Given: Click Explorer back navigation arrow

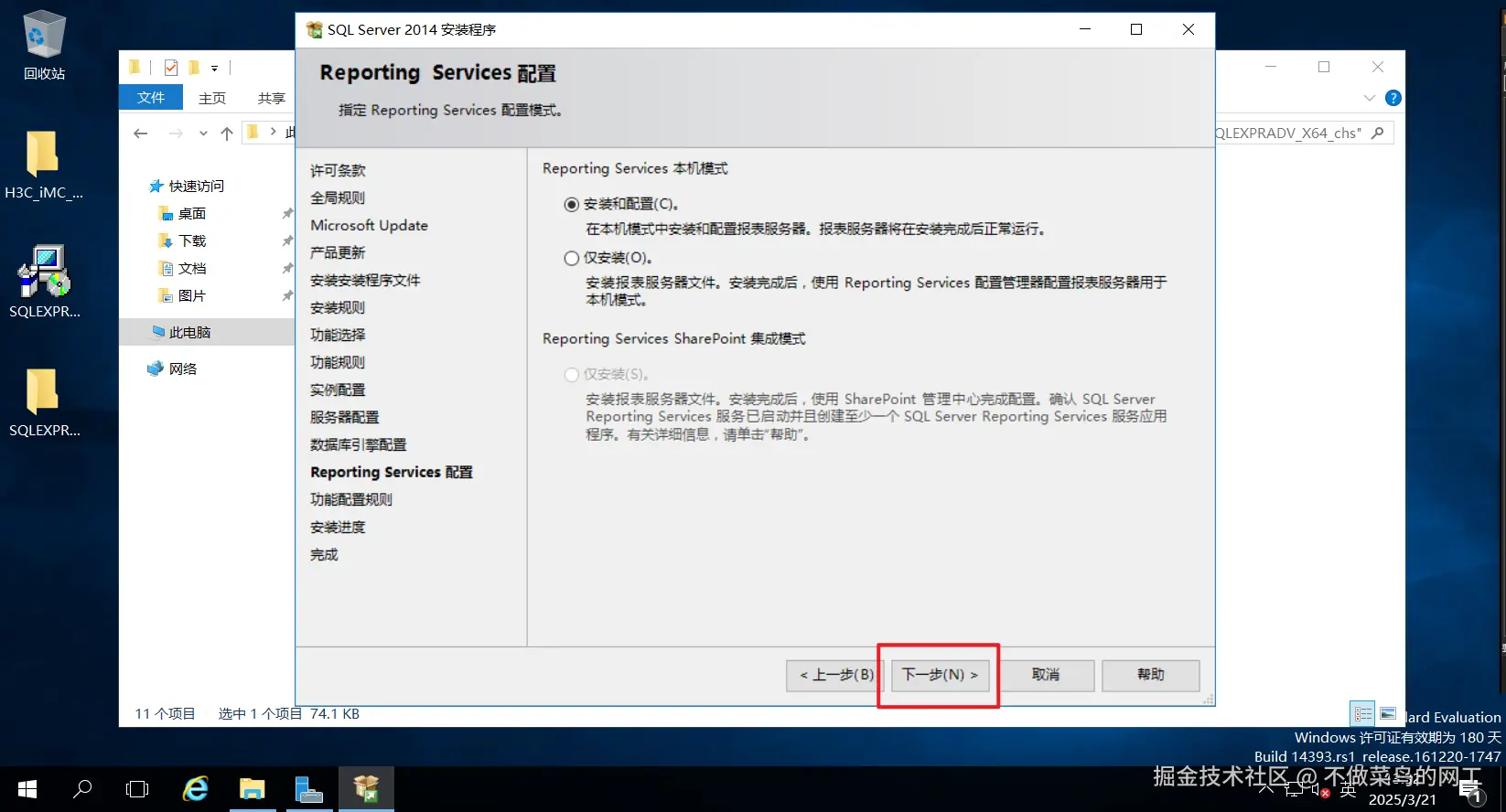Looking at the screenshot, I should coord(140,134).
